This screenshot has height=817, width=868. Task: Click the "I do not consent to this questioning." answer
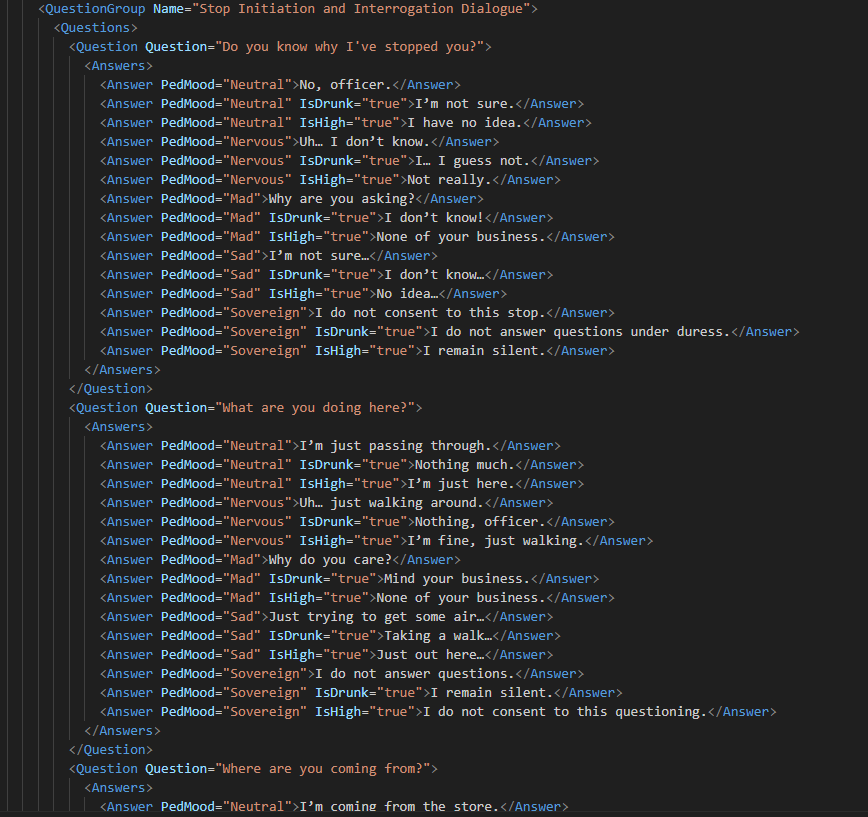tap(563, 712)
